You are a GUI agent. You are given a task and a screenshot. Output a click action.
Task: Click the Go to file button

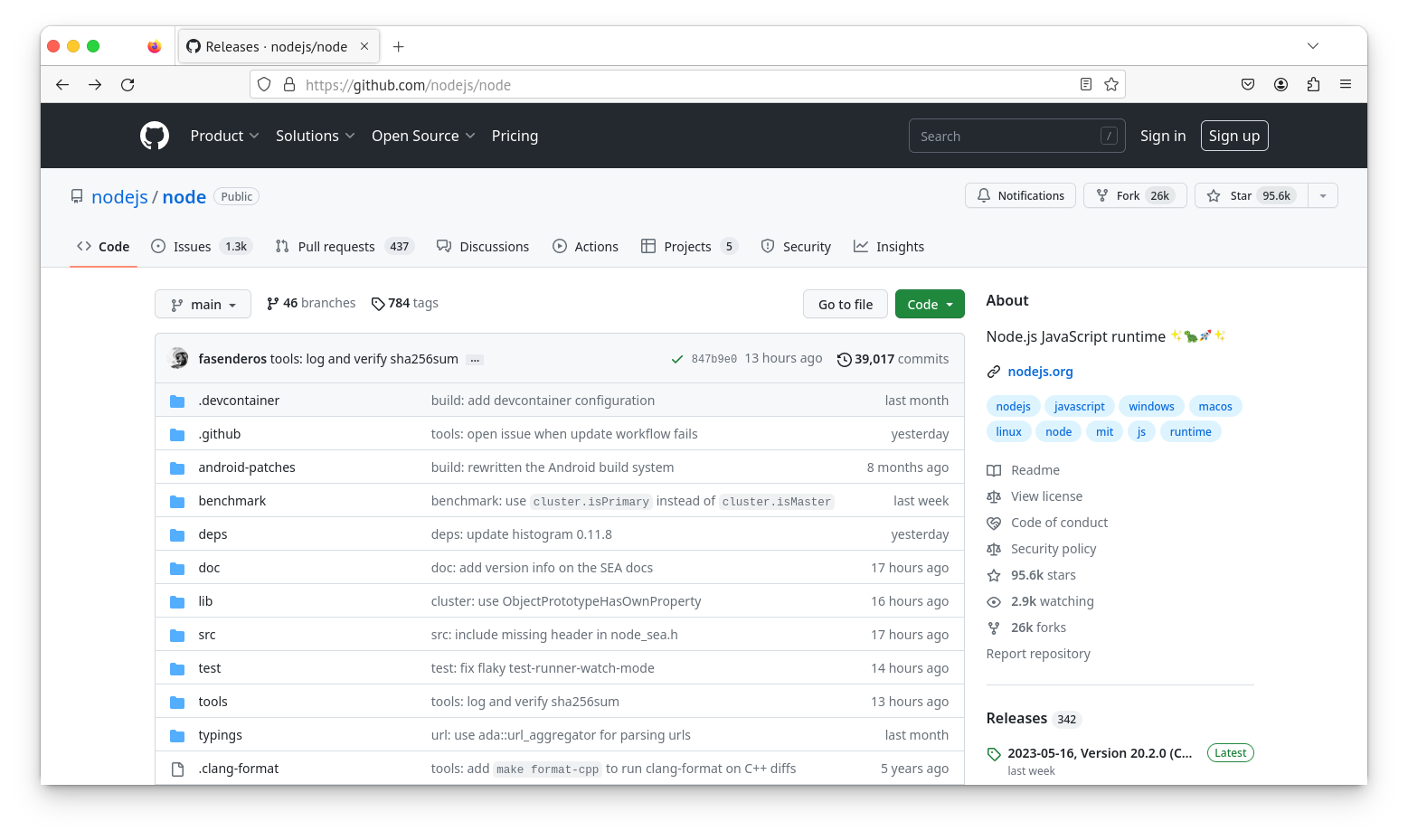click(x=846, y=305)
